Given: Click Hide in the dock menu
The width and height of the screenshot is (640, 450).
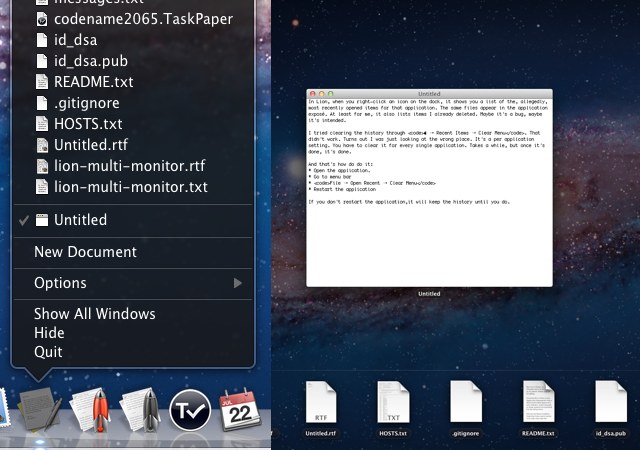Looking at the screenshot, I should (49, 333).
